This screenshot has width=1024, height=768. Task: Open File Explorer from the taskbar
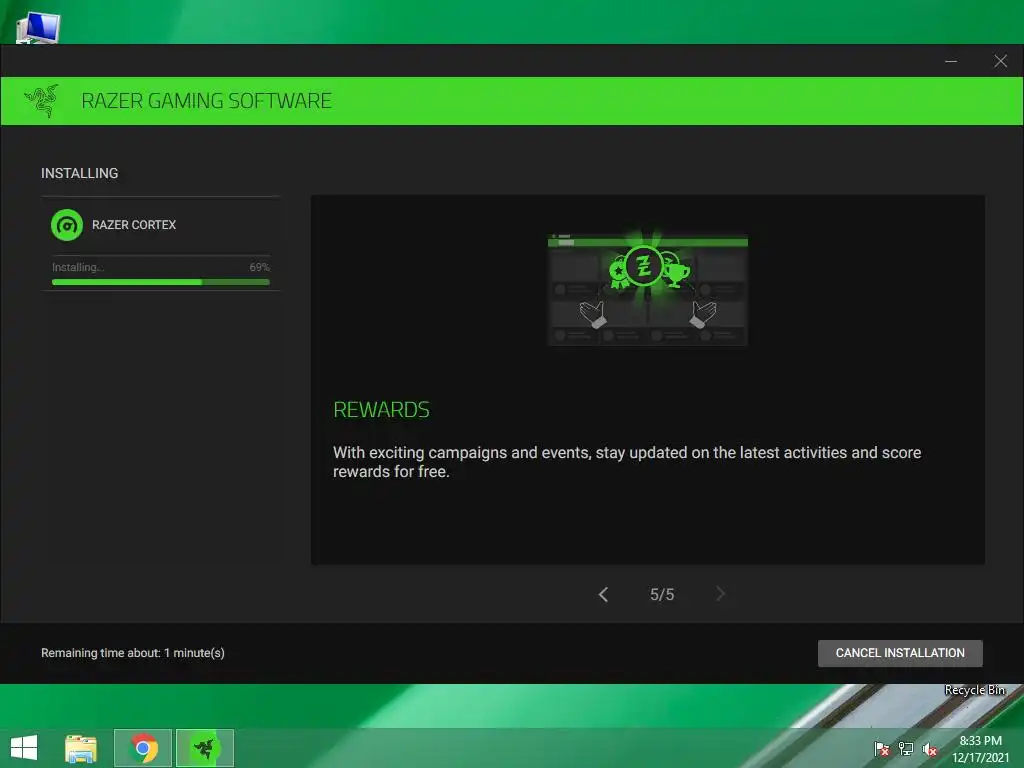[81, 748]
